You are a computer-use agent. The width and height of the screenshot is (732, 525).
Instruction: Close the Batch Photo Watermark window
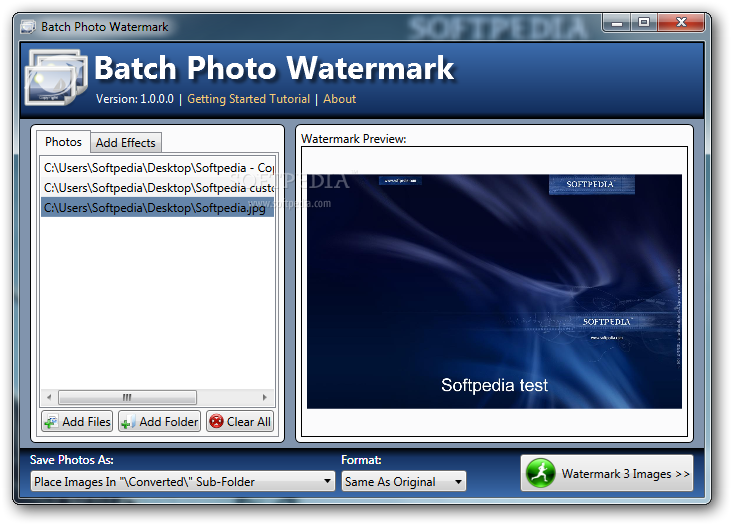681,22
